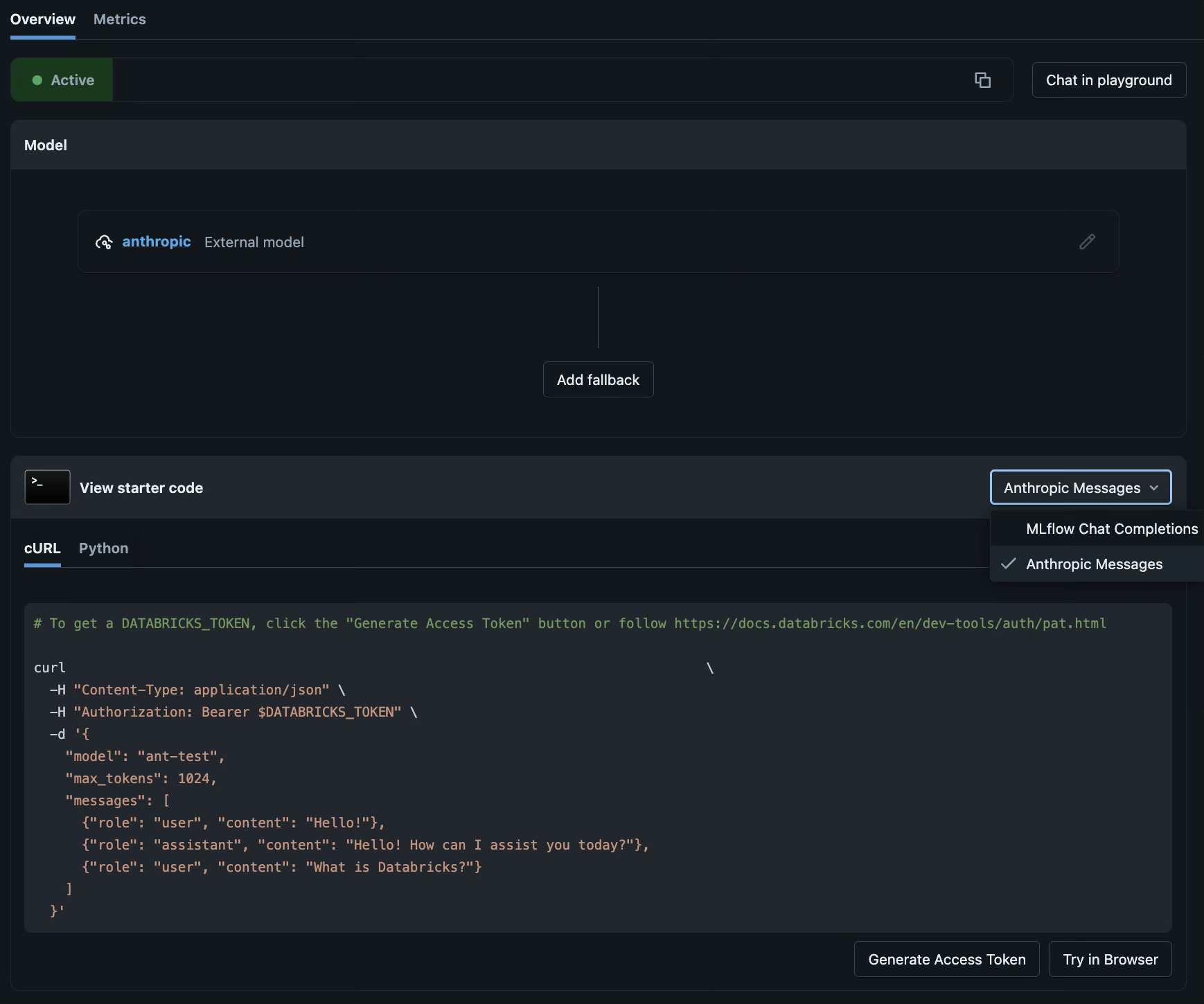This screenshot has width=1204, height=1004.
Task: Open Chat in playground
Action: pyautogui.click(x=1109, y=80)
